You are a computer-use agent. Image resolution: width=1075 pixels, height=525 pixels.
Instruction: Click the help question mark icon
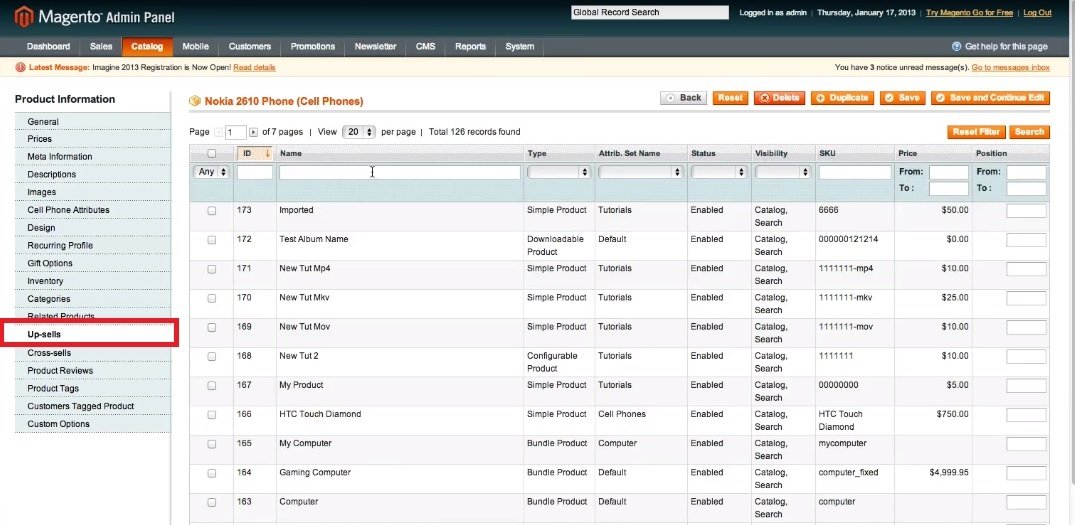pyautogui.click(x=956, y=47)
